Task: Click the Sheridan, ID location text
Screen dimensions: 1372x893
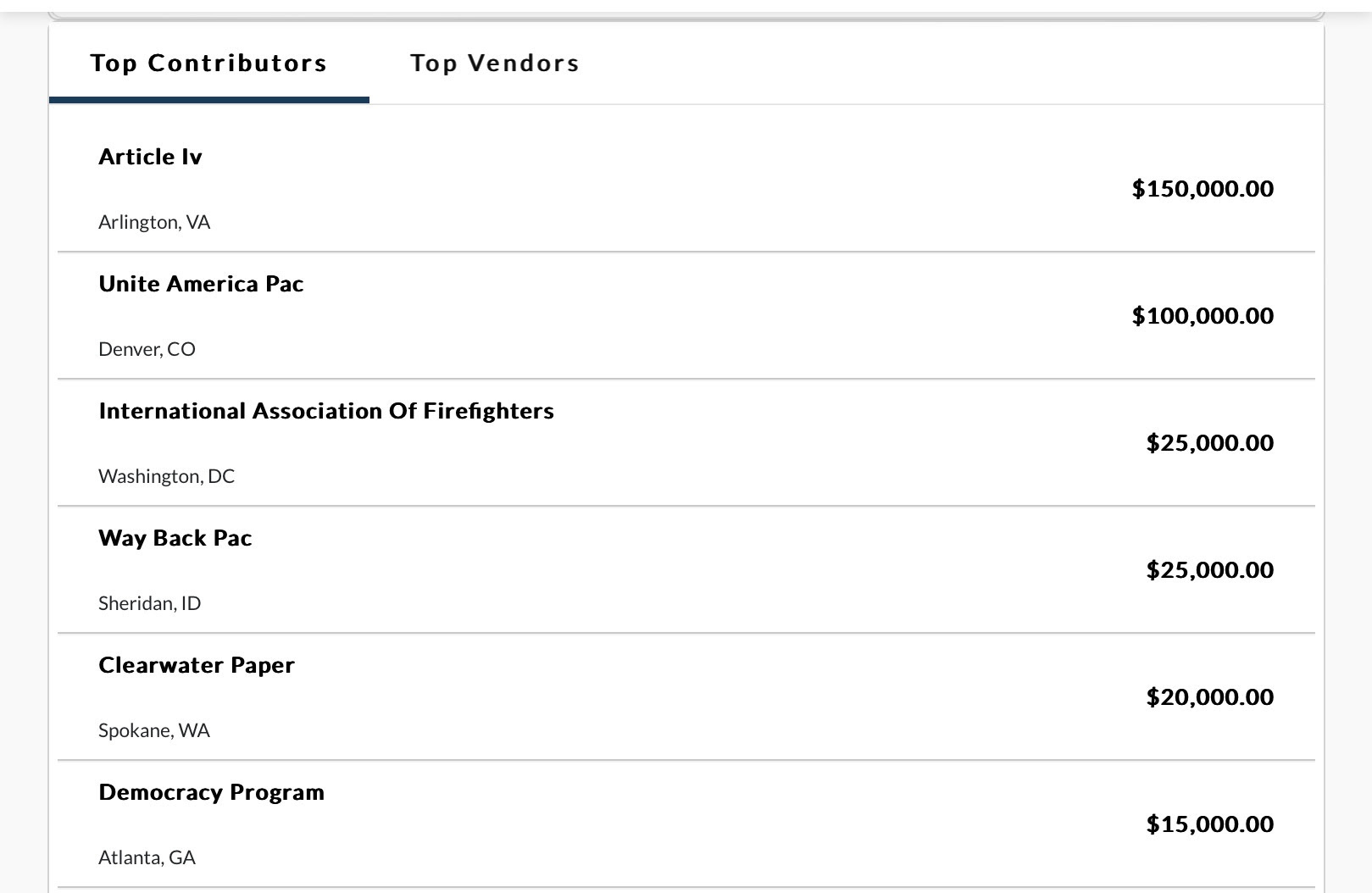Action: [x=149, y=603]
